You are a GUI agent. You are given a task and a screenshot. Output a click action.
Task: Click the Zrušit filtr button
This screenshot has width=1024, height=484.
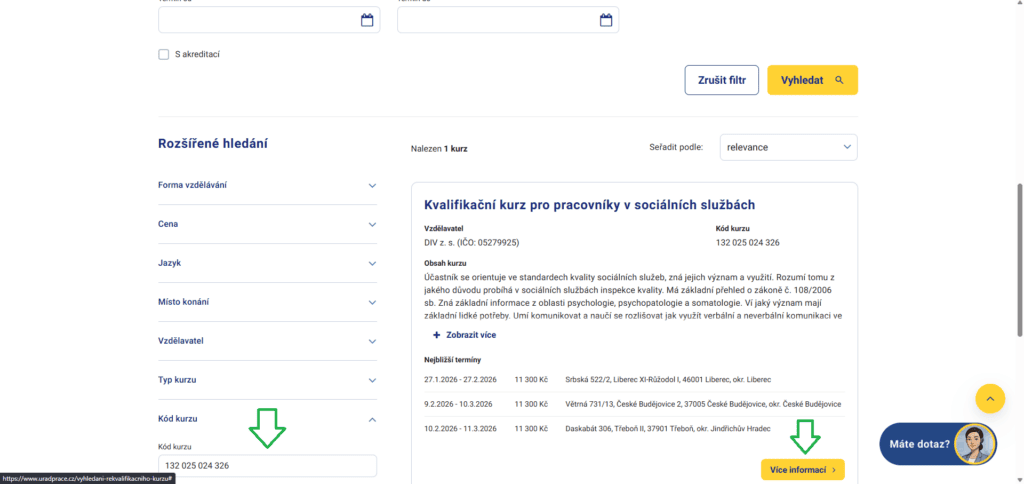click(x=722, y=80)
